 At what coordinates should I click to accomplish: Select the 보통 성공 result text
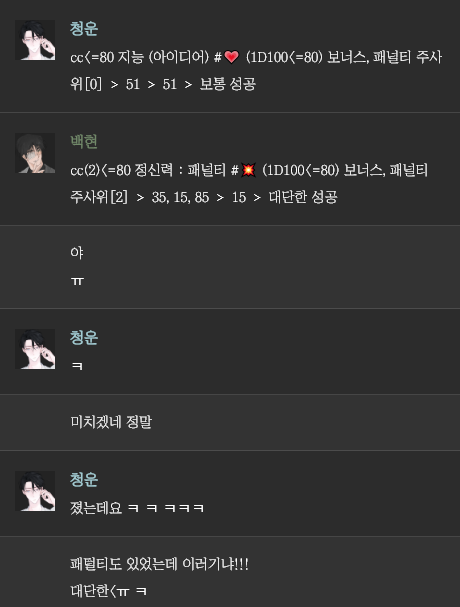(228, 84)
